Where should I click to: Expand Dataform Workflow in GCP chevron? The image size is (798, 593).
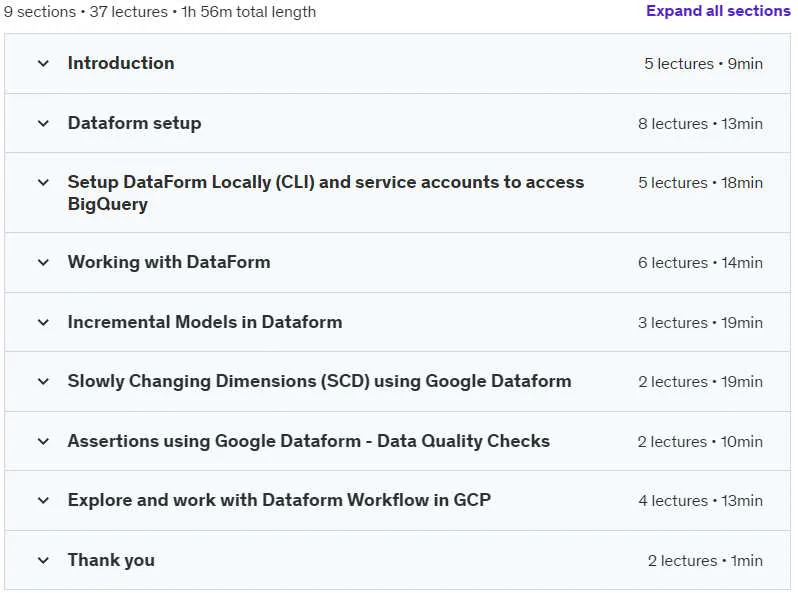point(43,500)
